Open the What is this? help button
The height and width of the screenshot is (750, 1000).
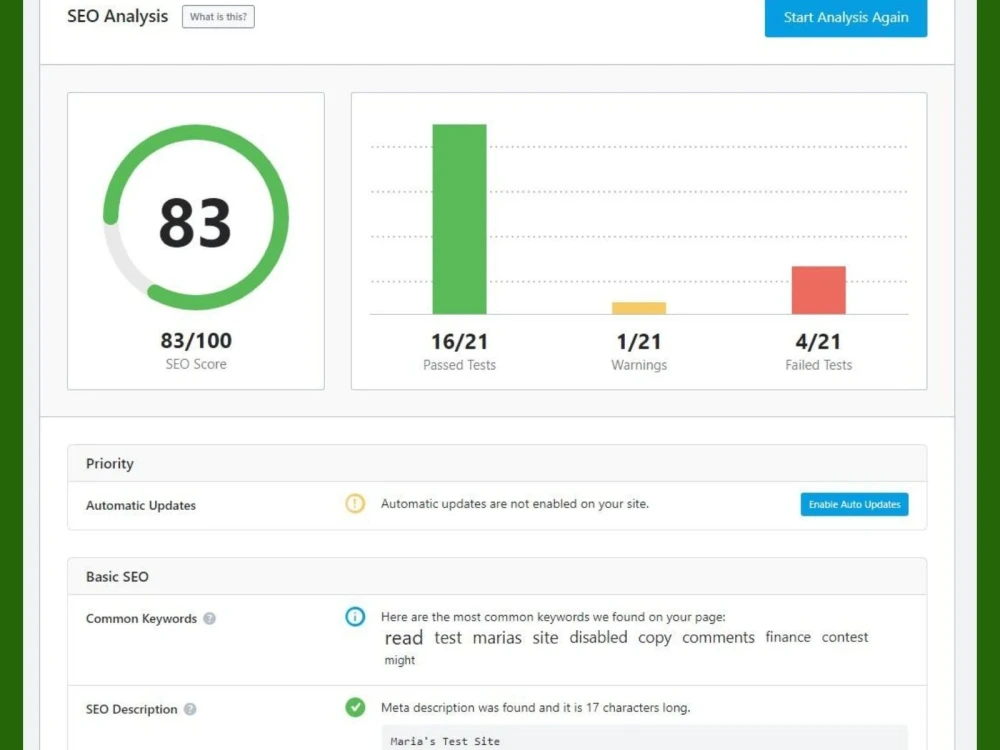pos(218,17)
